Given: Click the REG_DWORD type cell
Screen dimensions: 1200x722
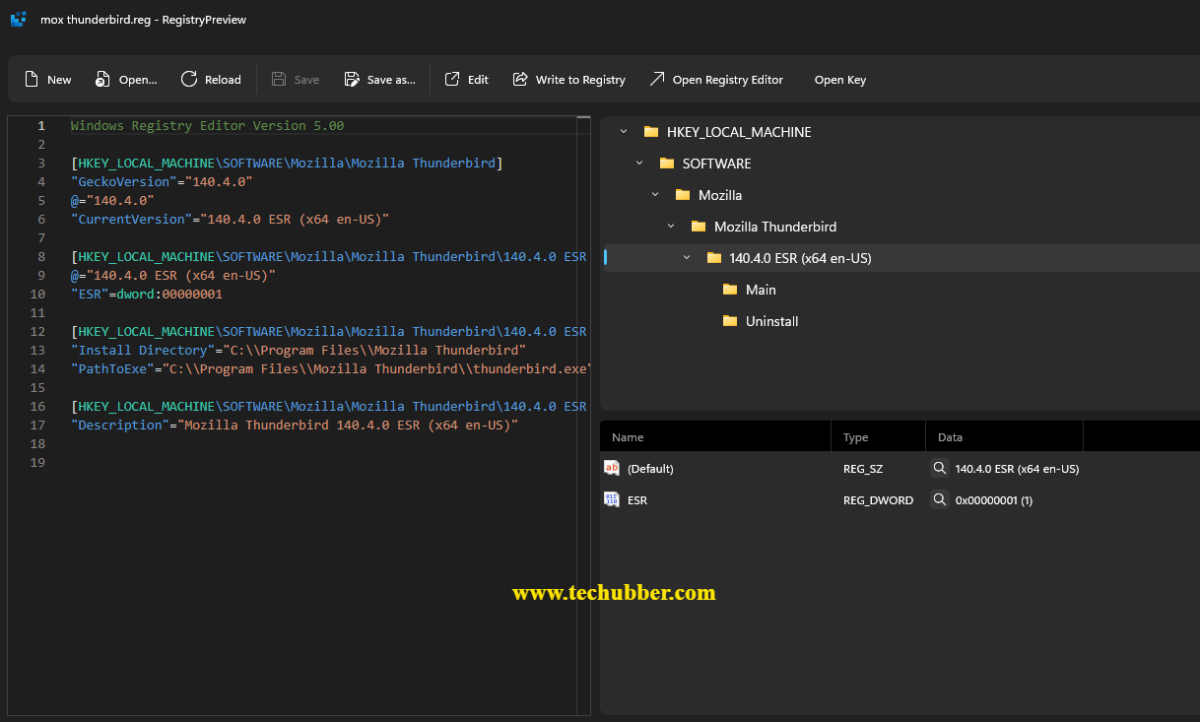Looking at the screenshot, I should pyautogui.click(x=878, y=500).
